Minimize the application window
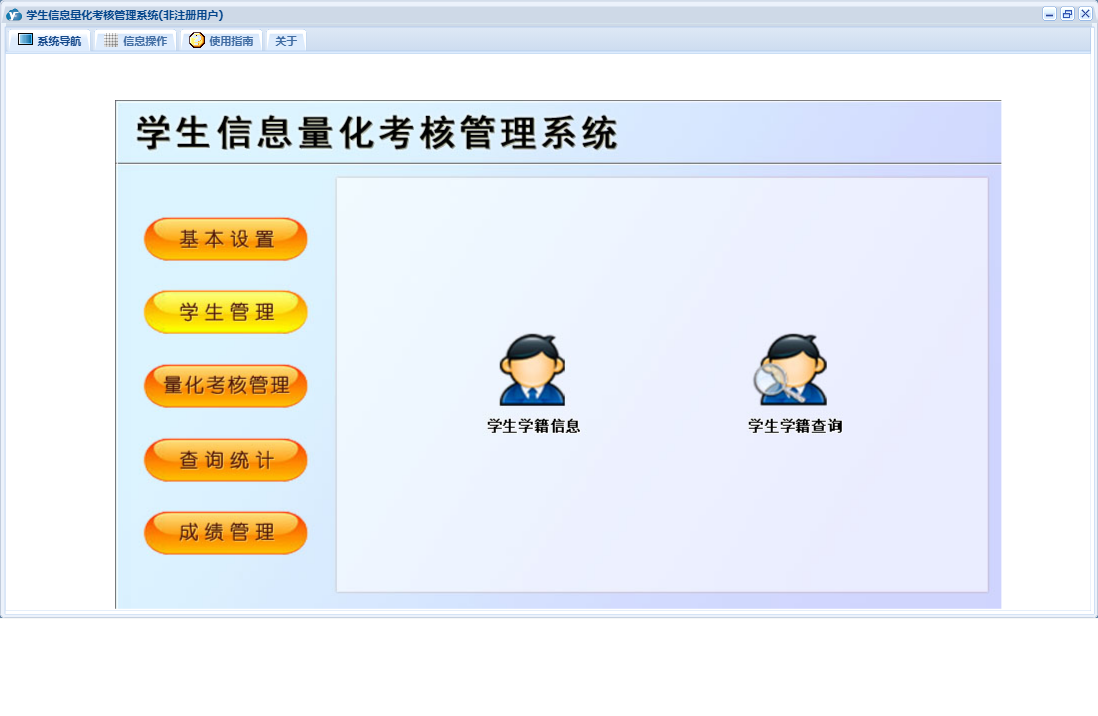 (1049, 14)
